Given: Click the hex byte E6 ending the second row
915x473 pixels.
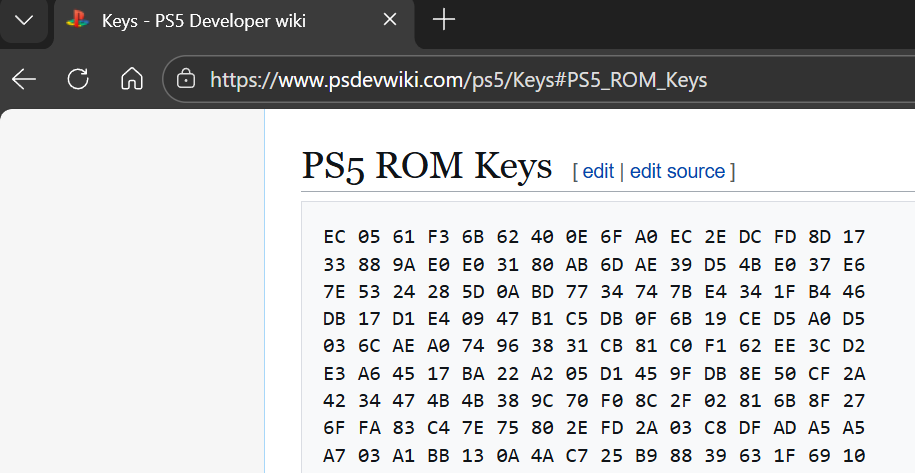Looking at the screenshot, I should click(854, 265).
